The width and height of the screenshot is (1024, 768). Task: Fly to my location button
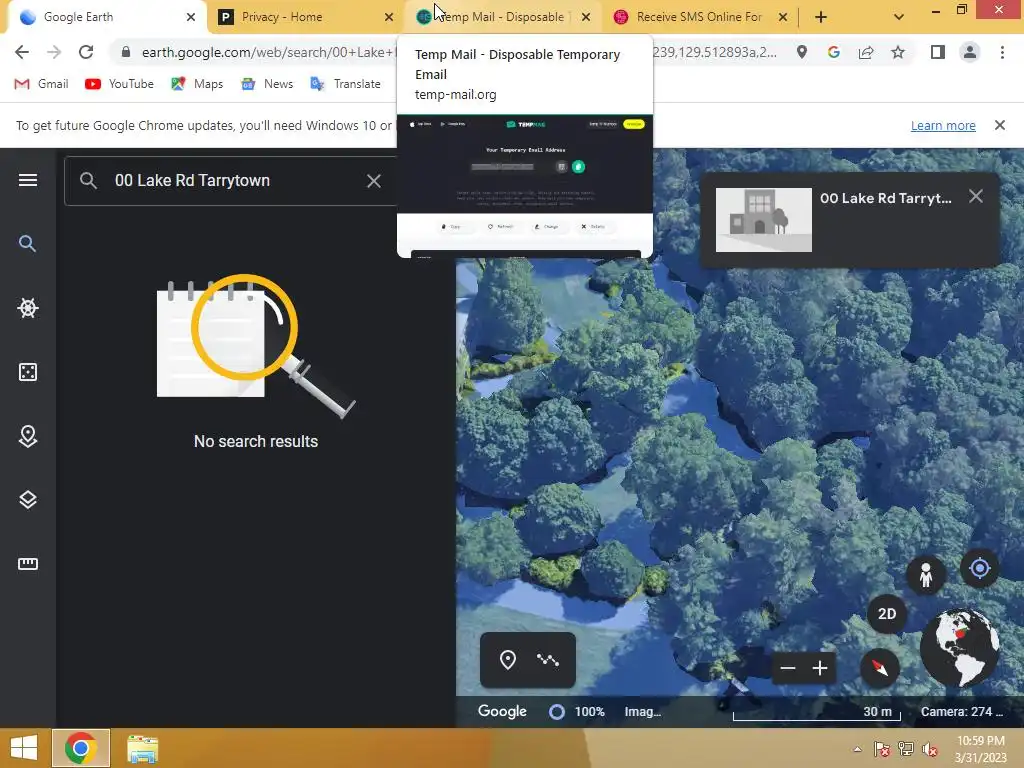tap(980, 568)
